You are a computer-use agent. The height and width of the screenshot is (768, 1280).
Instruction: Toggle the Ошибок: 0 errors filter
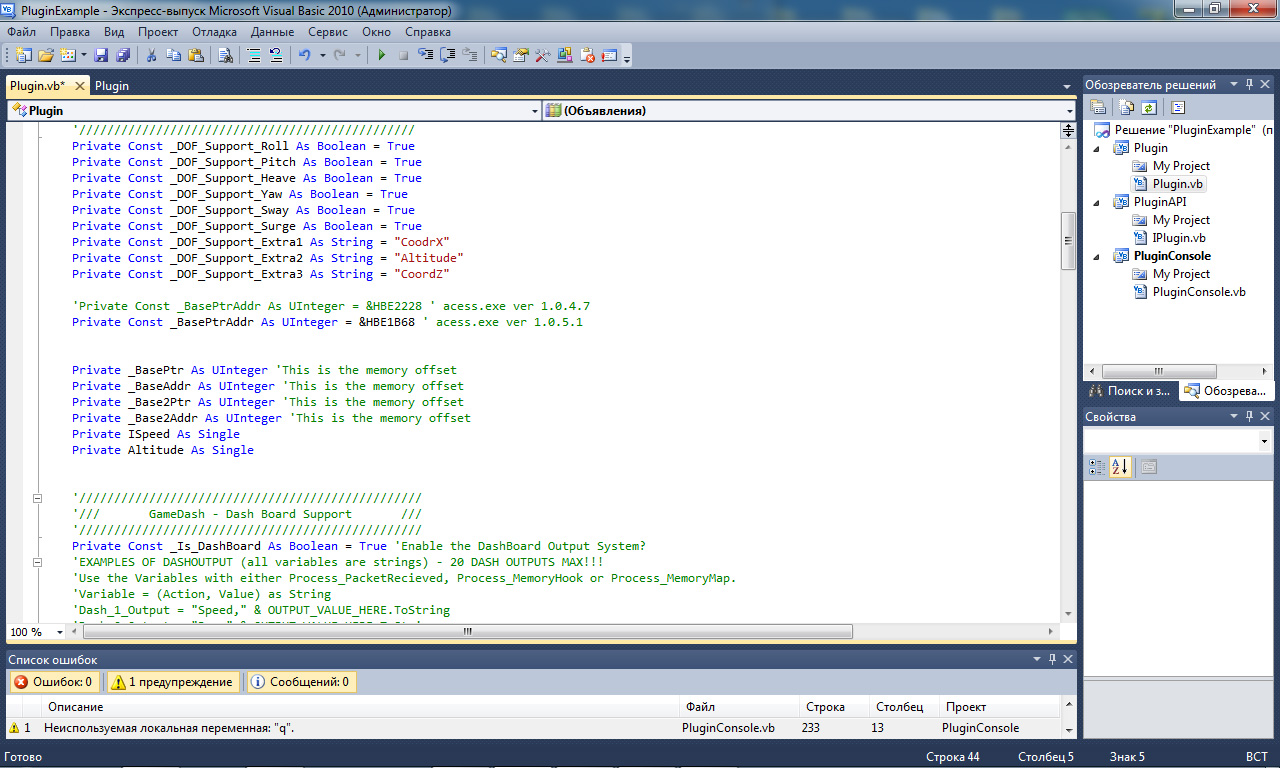[54, 682]
